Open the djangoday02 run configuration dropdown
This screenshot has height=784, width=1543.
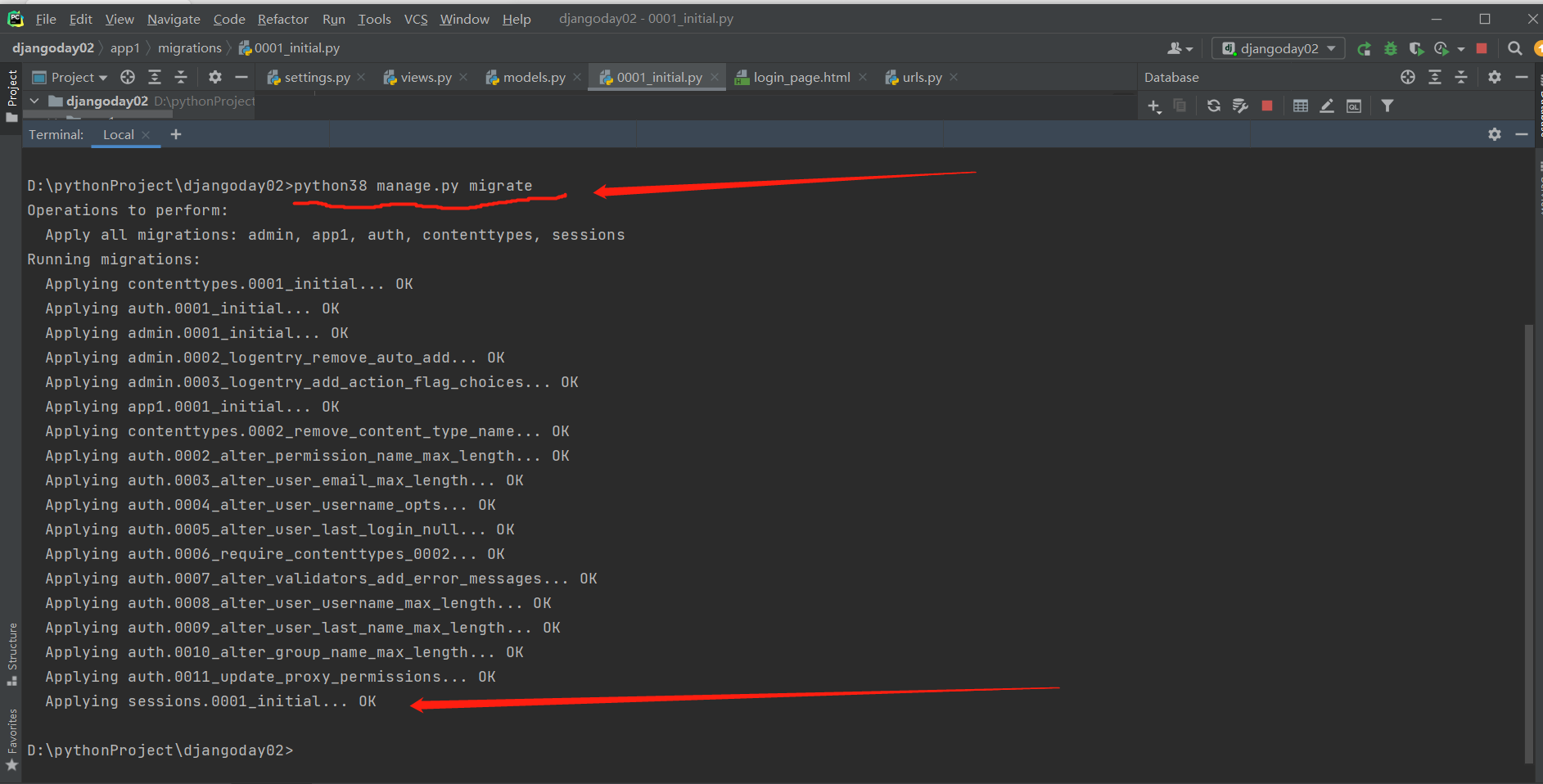tap(1279, 49)
